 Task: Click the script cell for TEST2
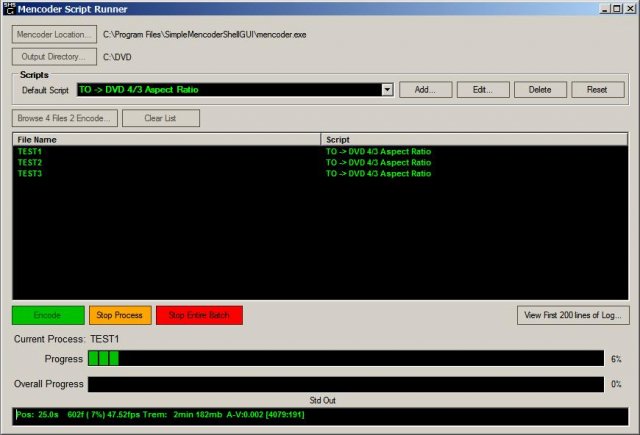click(378, 162)
